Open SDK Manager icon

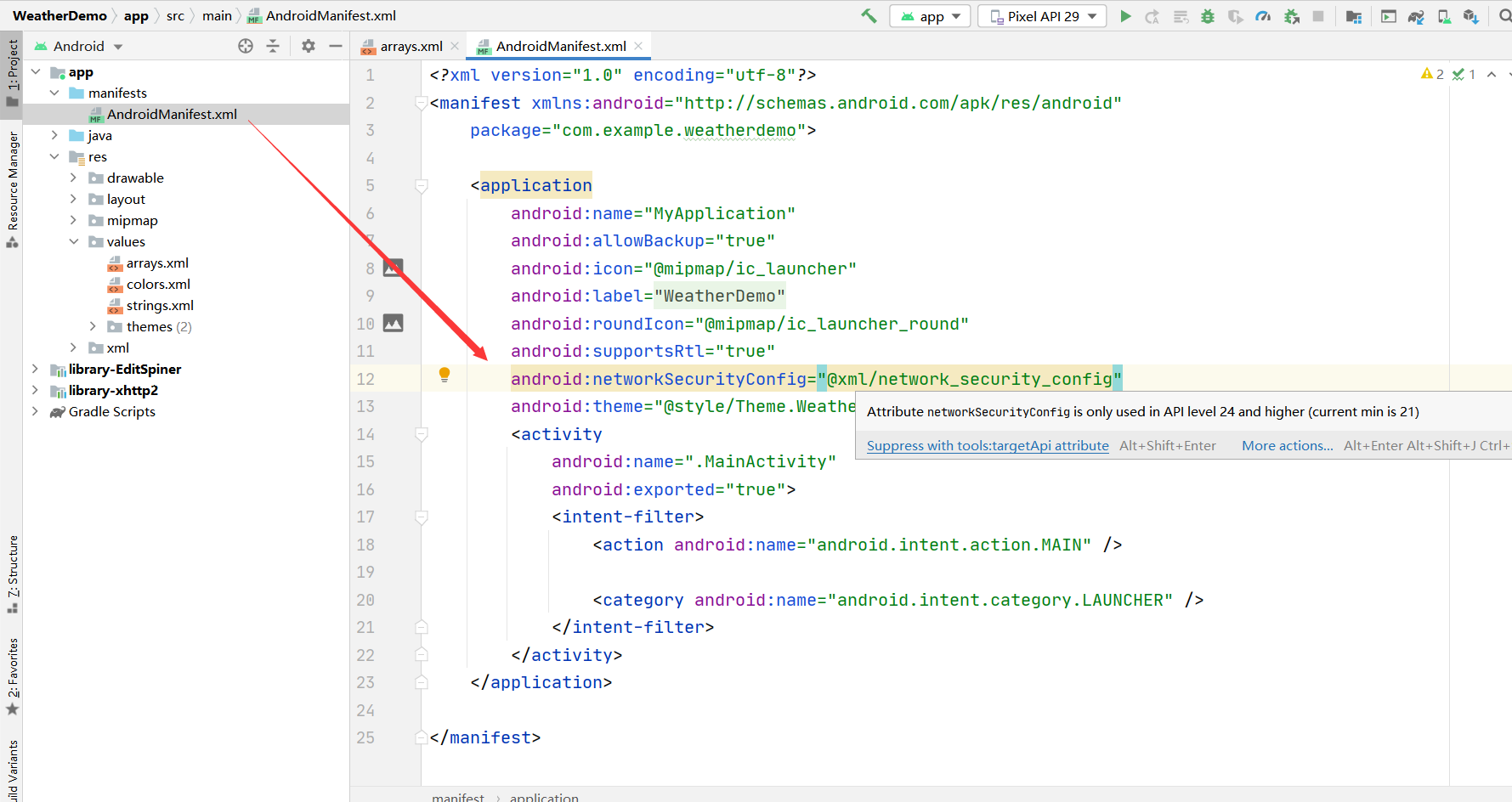point(1471,16)
